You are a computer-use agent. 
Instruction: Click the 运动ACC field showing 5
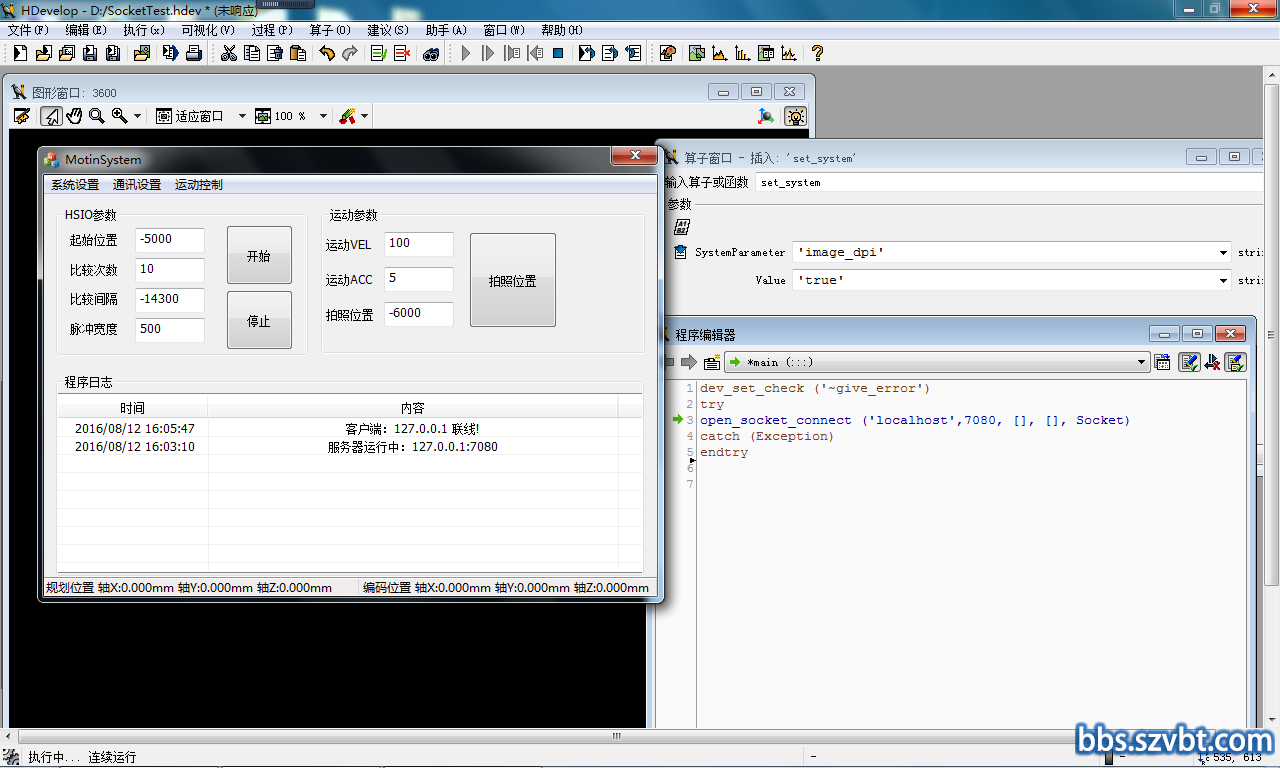pos(419,279)
